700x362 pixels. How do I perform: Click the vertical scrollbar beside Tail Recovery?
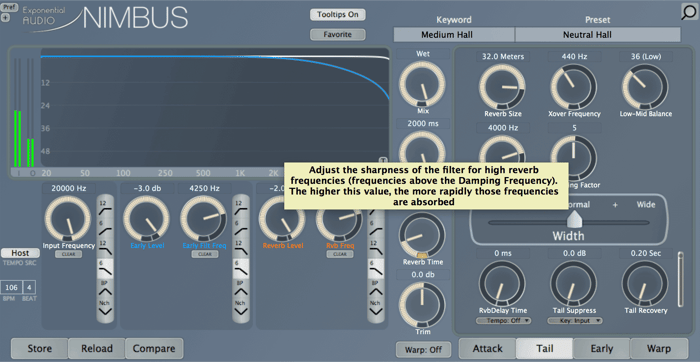[x=680, y=279]
